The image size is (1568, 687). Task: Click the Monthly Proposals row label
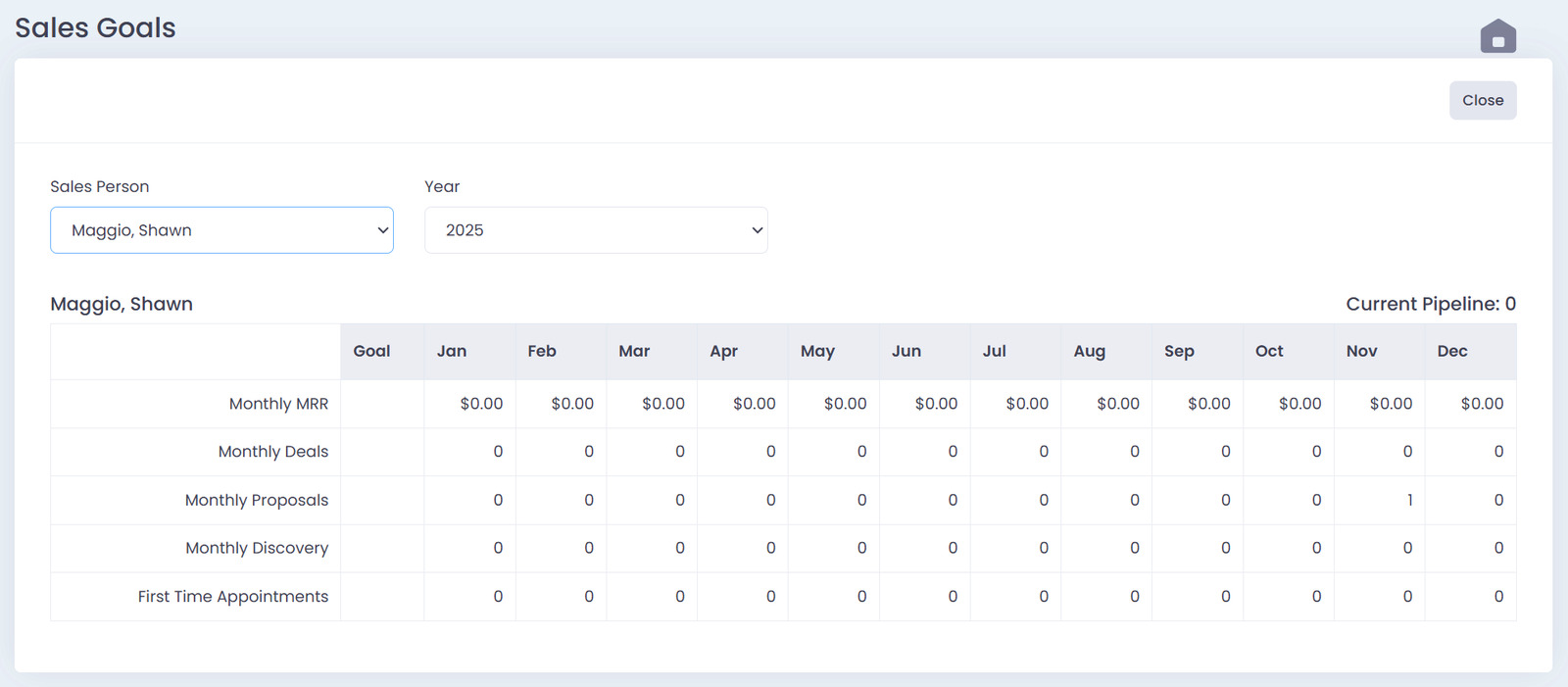(x=257, y=500)
